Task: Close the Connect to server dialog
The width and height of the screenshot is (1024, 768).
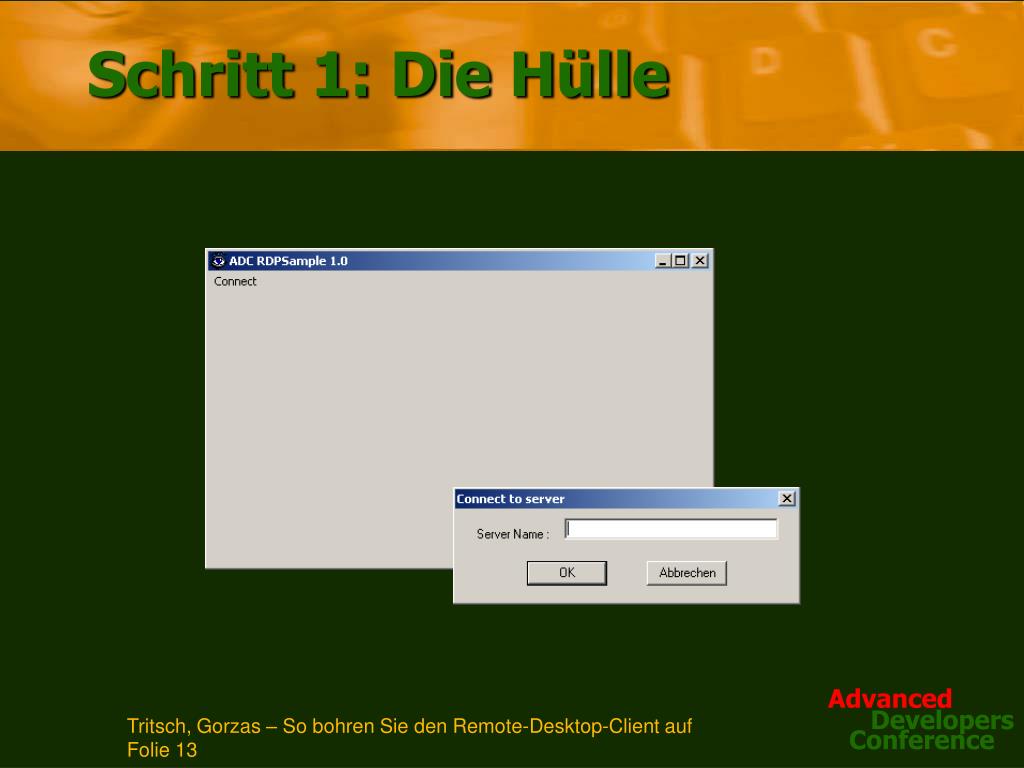Action: point(787,498)
